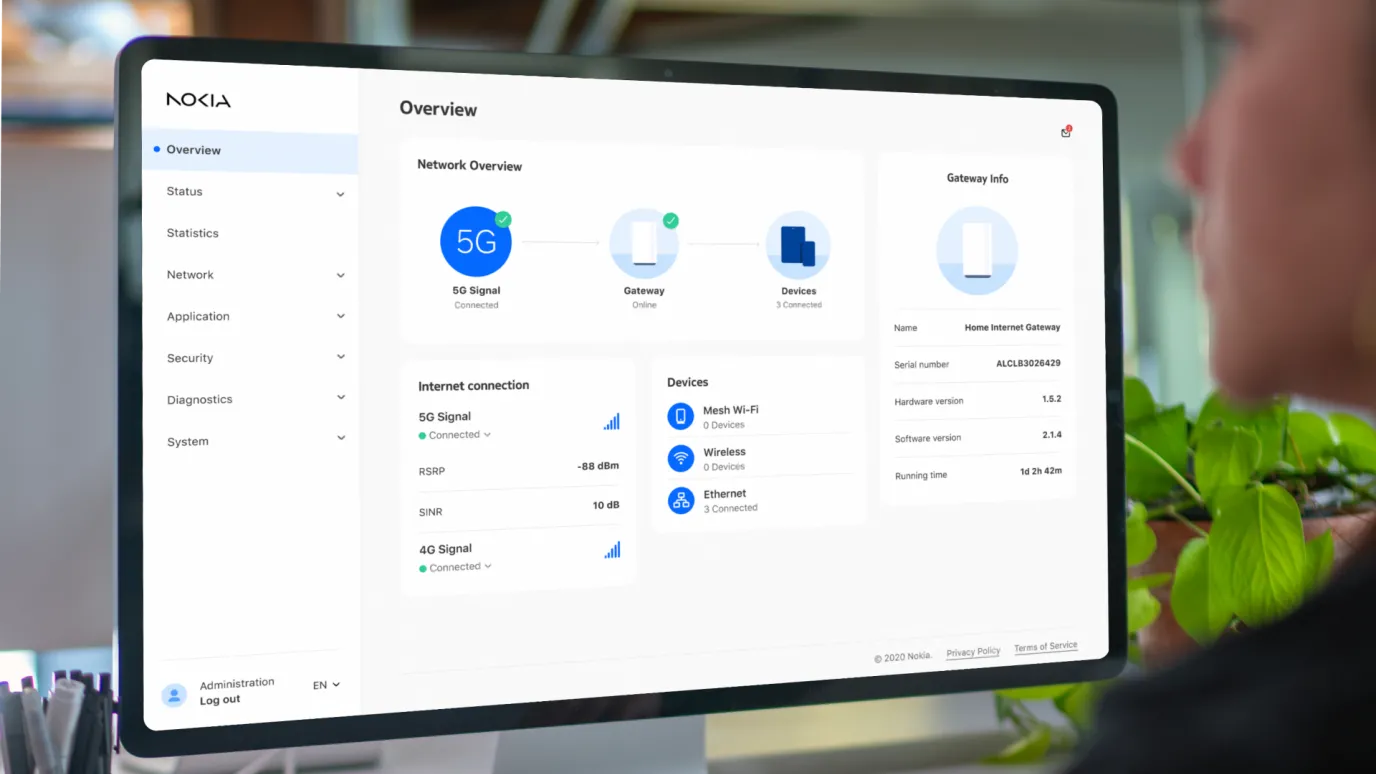Click the Nokia logo
This screenshot has width=1376, height=774.
coord(198,100)
